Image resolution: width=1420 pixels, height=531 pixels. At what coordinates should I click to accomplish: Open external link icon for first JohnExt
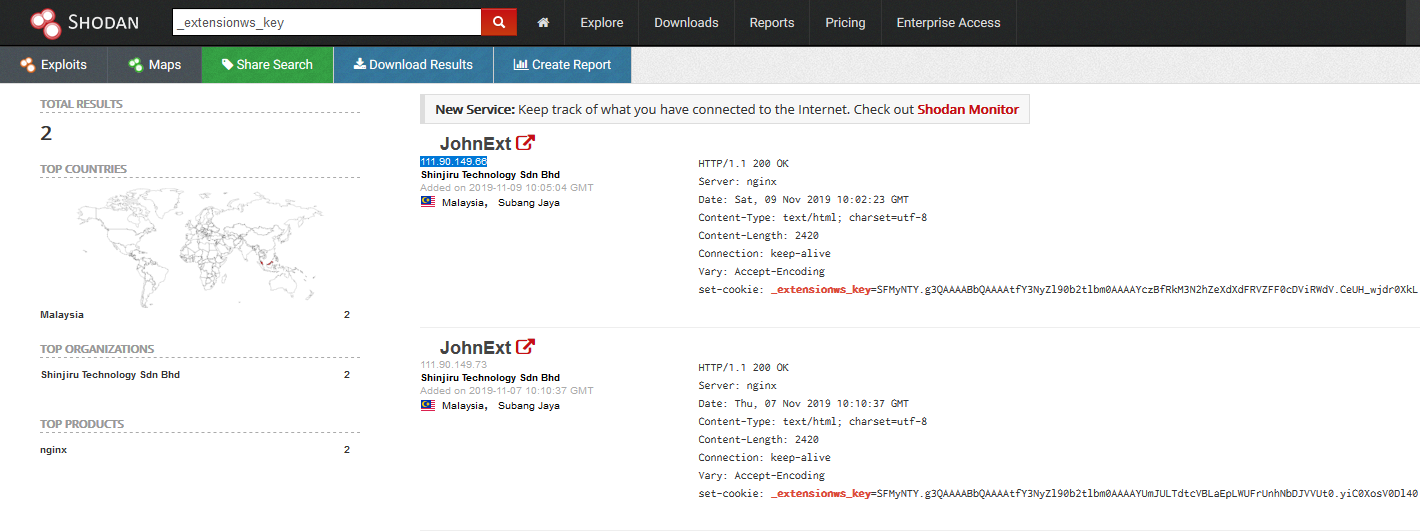(x=525, y=143)
